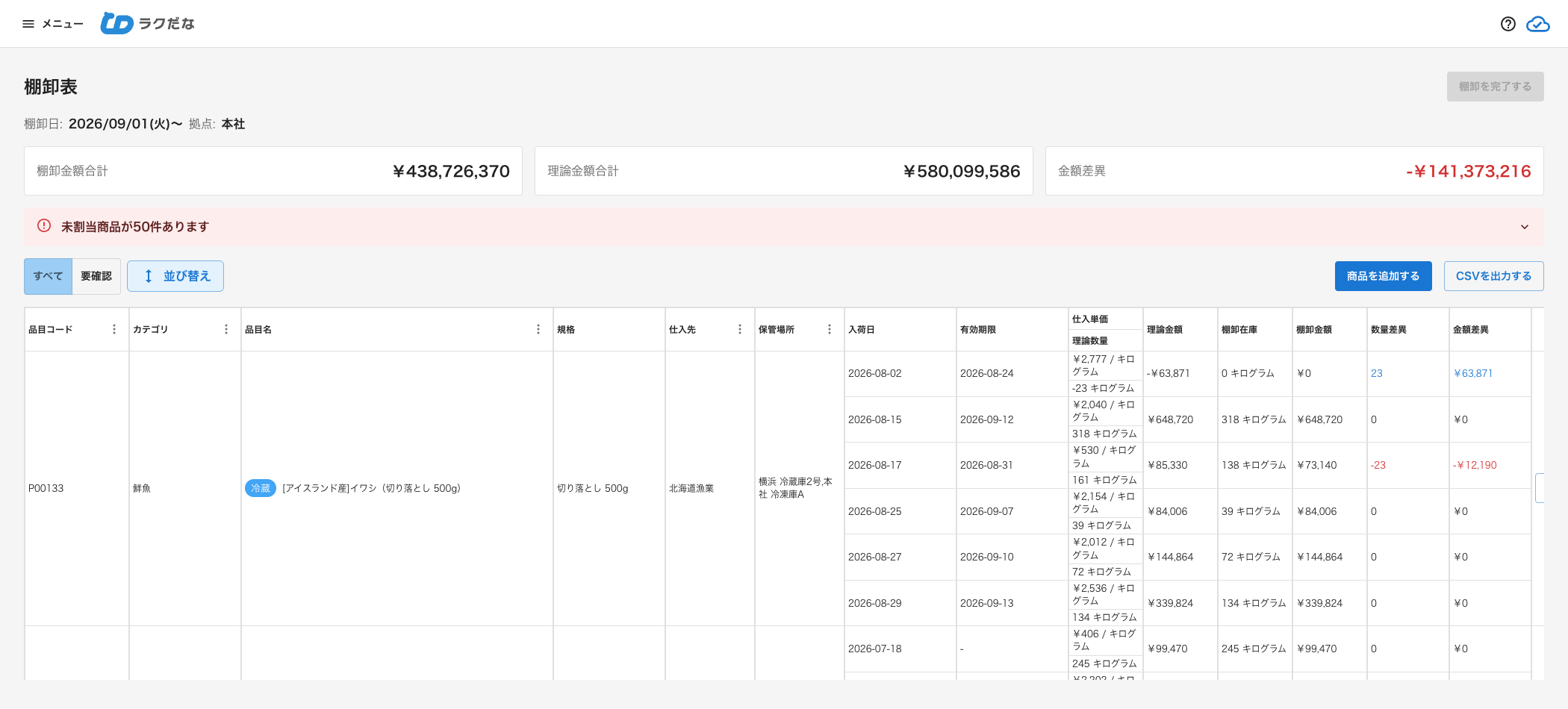Click expiration date 2026-08-24
The height and width of the screenshot is (709, 1568).
pyautogui.click(x=987, y=373)
